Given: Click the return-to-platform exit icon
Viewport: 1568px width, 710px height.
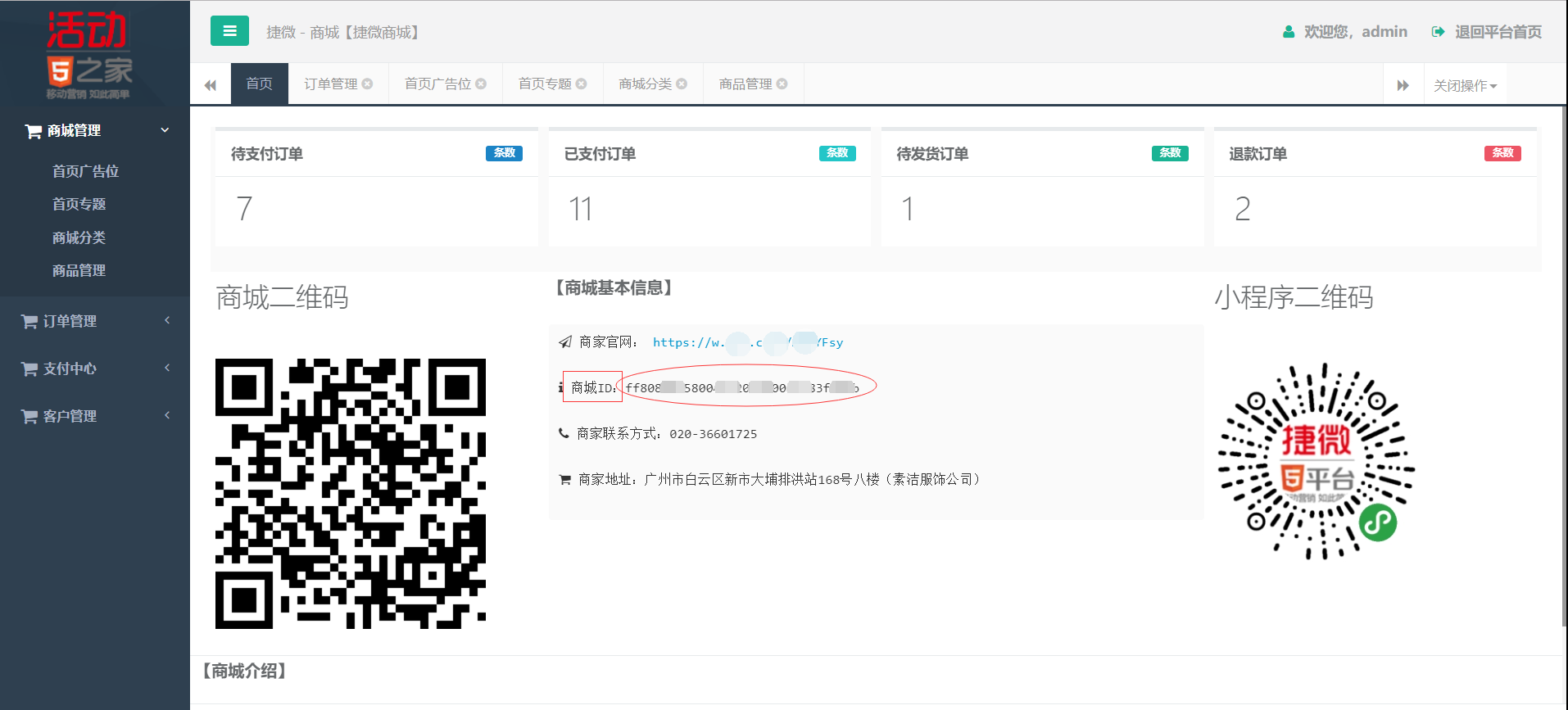Looking at the screenshot, I should click(x=1438, y=32).
